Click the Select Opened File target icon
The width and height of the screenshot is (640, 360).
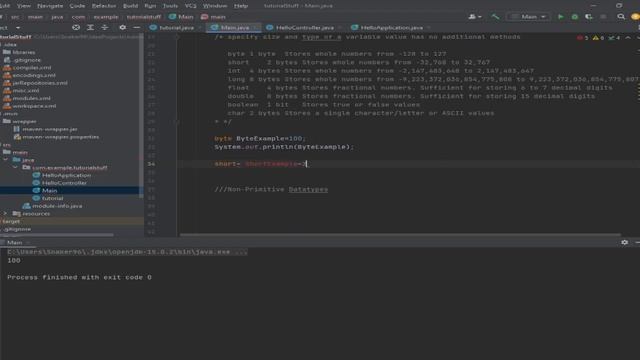click(x=76, y=27)
